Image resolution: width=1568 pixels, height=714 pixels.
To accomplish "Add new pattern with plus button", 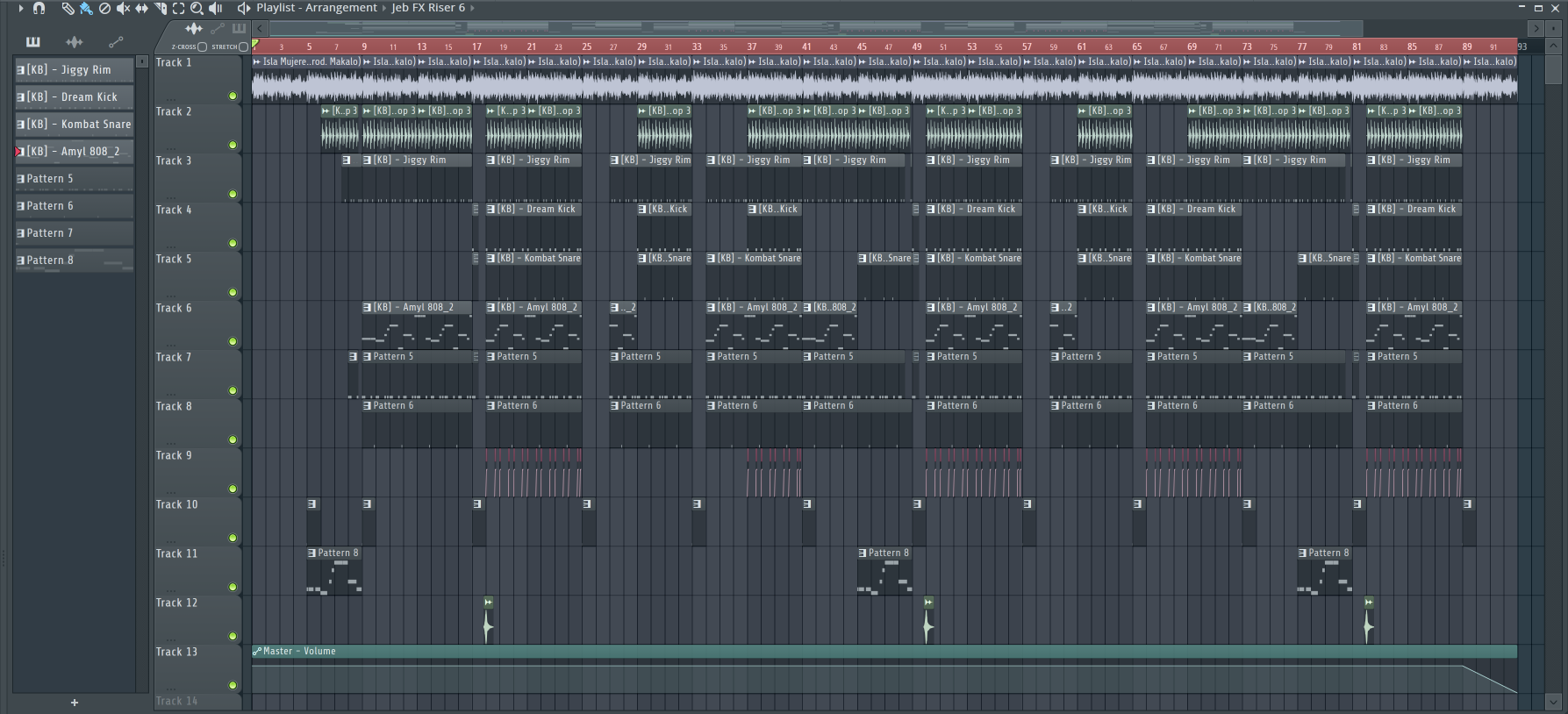I will coord(75,702).
